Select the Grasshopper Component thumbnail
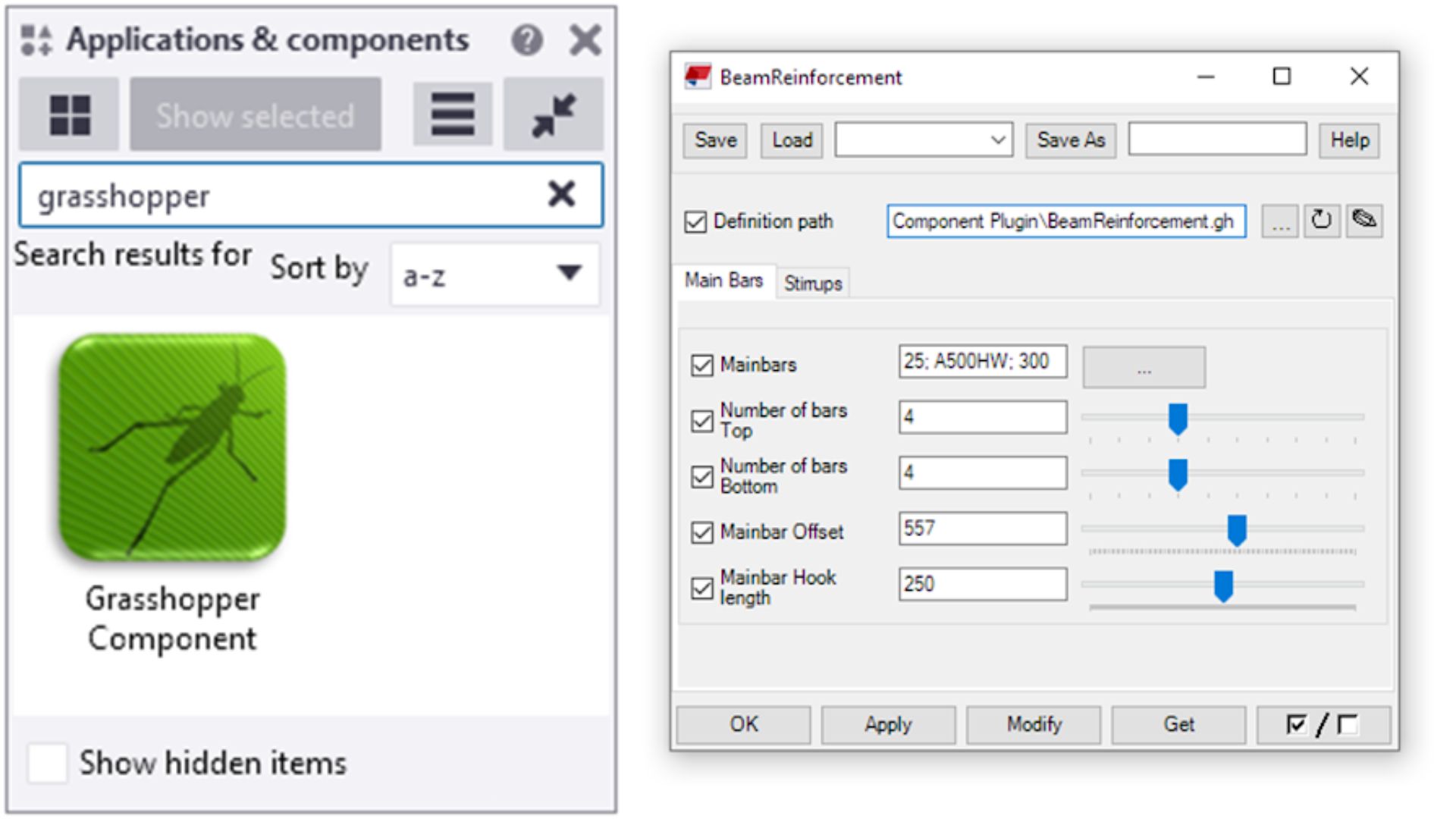 (x=173, y=447)
